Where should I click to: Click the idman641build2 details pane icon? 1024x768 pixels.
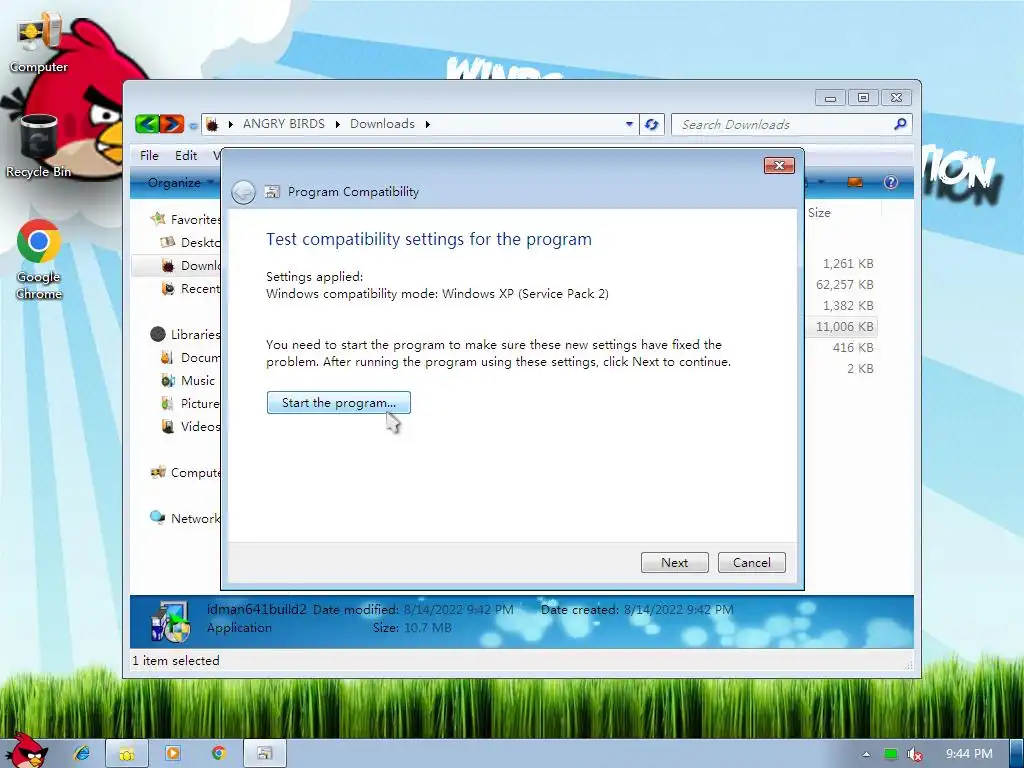coord(170,621)
